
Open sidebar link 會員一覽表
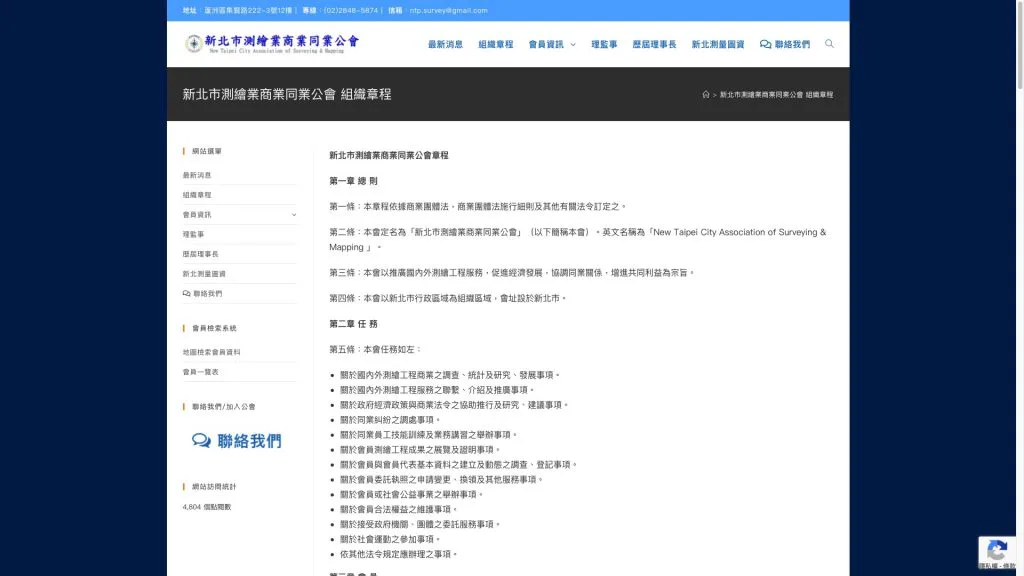(200, 372)
